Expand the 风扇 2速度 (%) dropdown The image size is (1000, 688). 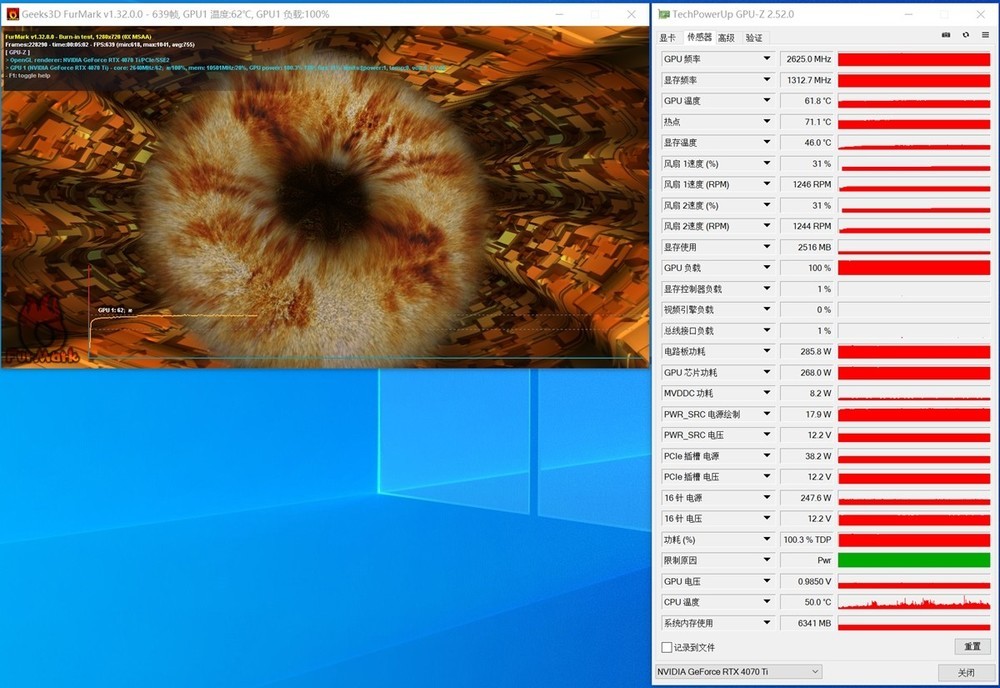[x=767, y=205]
